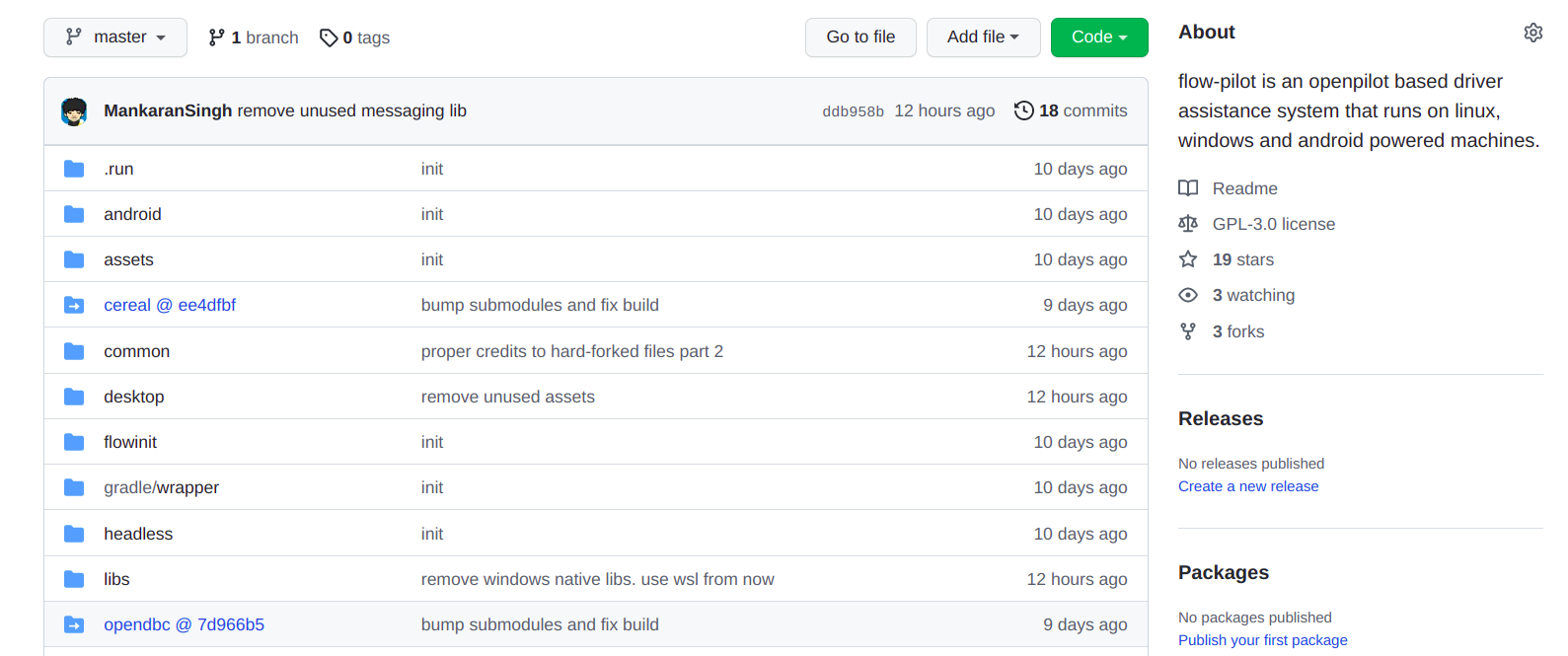Image resolution: width=1568 pixels, height=656 pixels.
Task: View the 19 stars list
Action: [1243, 259]
